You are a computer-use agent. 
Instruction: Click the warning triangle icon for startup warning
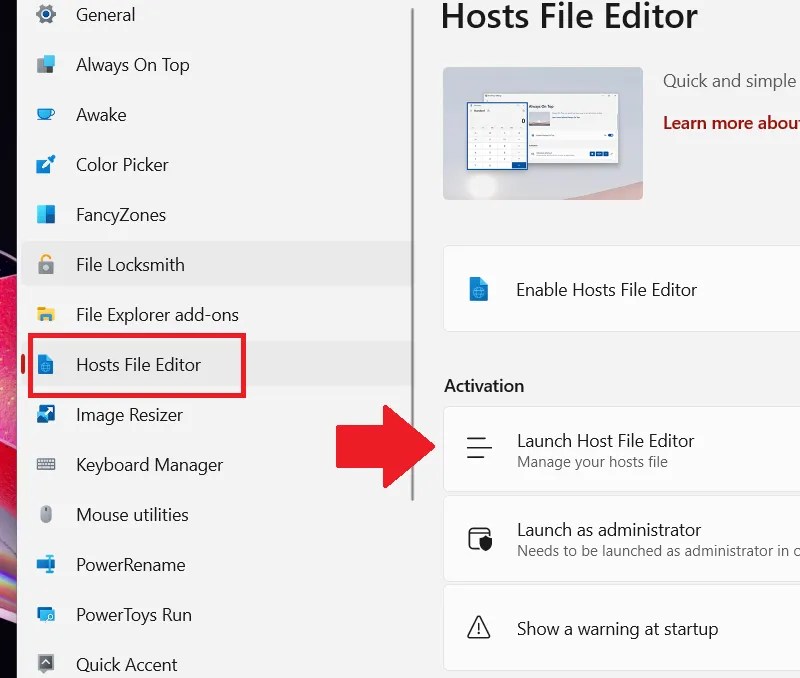(x=479, y=628)
